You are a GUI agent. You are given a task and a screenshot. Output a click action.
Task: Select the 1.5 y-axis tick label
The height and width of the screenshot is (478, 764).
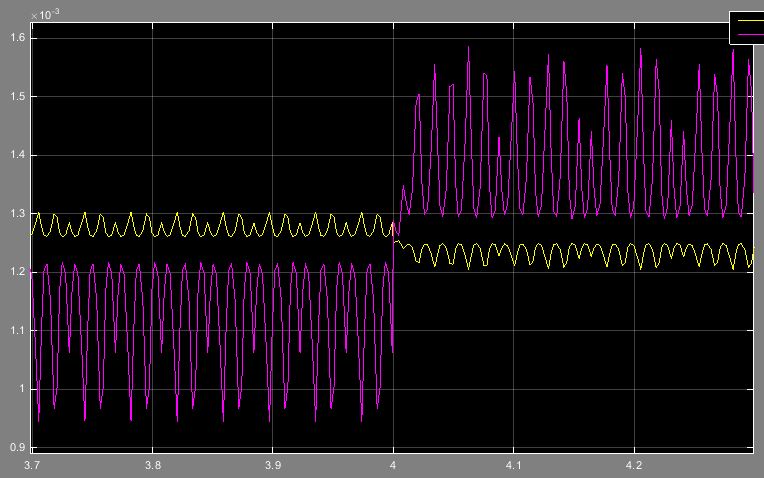click(18, 97)
